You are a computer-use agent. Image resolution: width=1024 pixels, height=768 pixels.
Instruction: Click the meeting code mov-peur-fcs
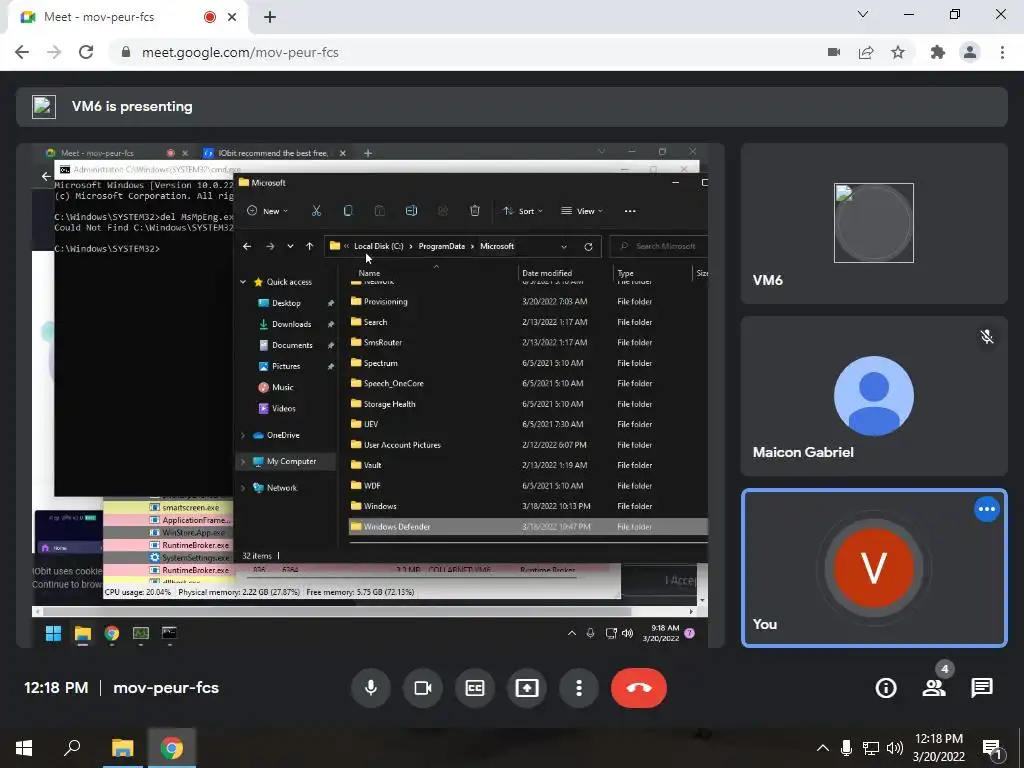point(166,688)
